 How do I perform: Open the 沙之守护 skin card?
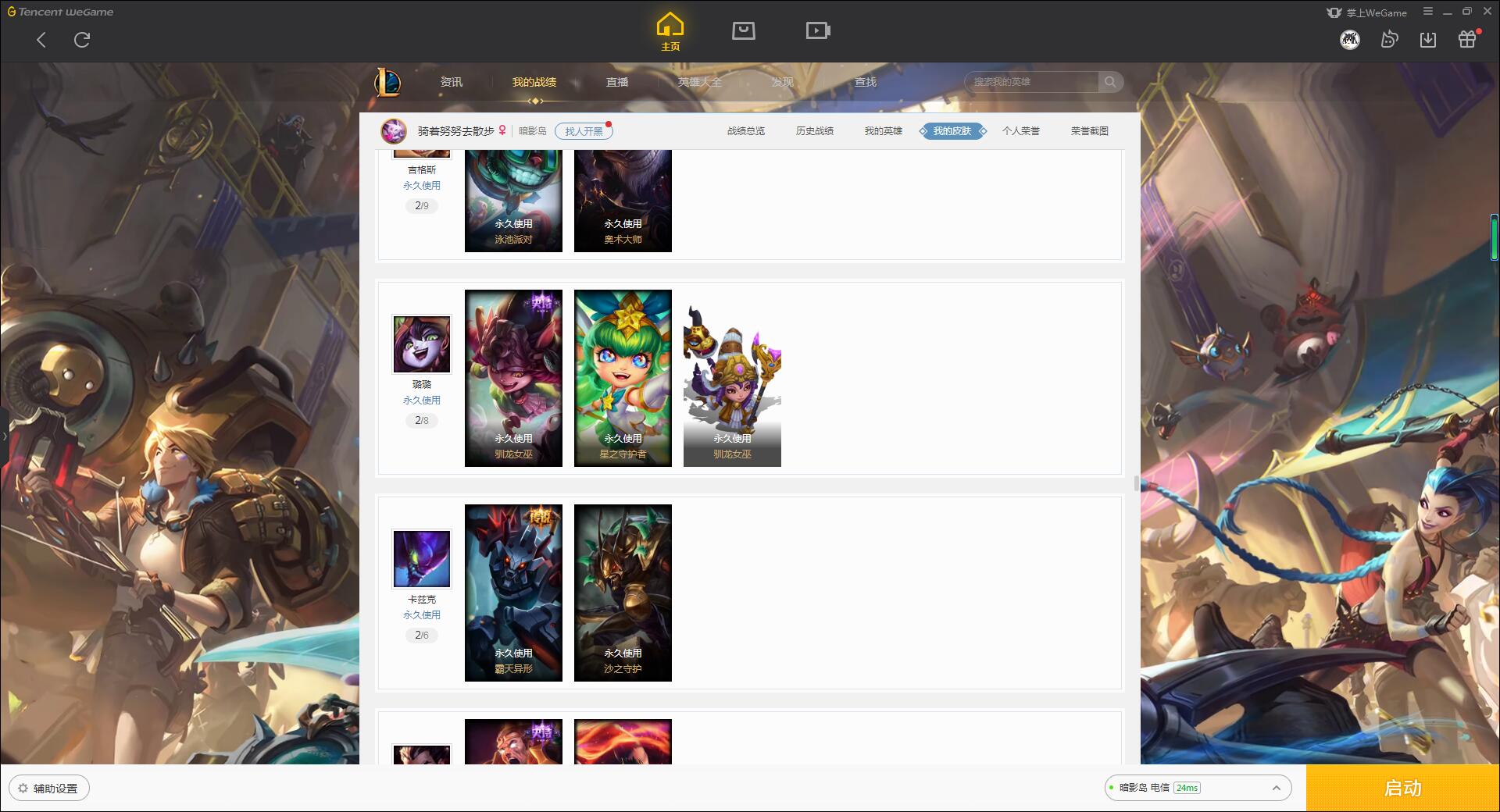[623, 593]
